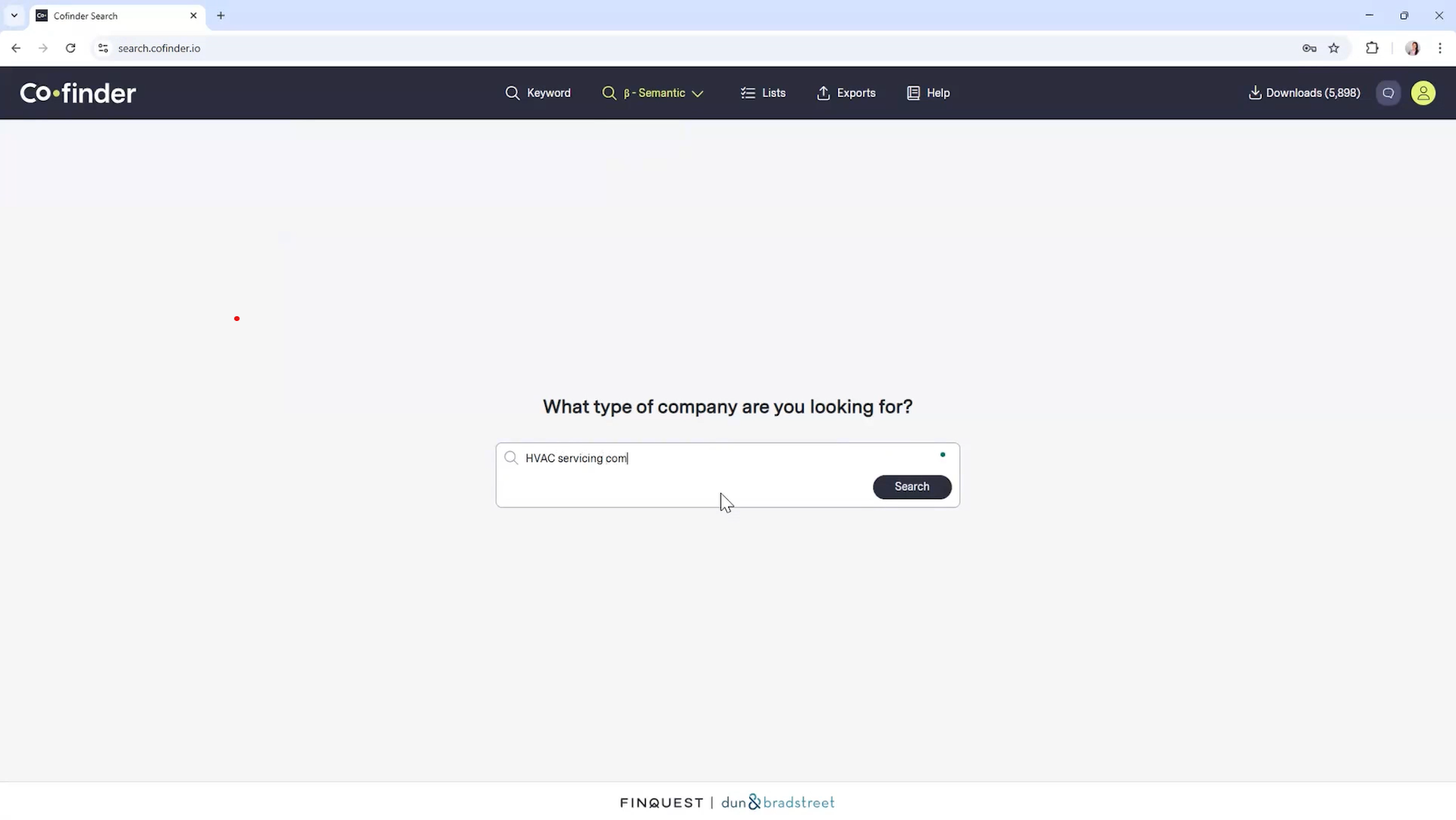Open the Exports page
This screenshot has width=1456, height=820.
coord(846,93)
